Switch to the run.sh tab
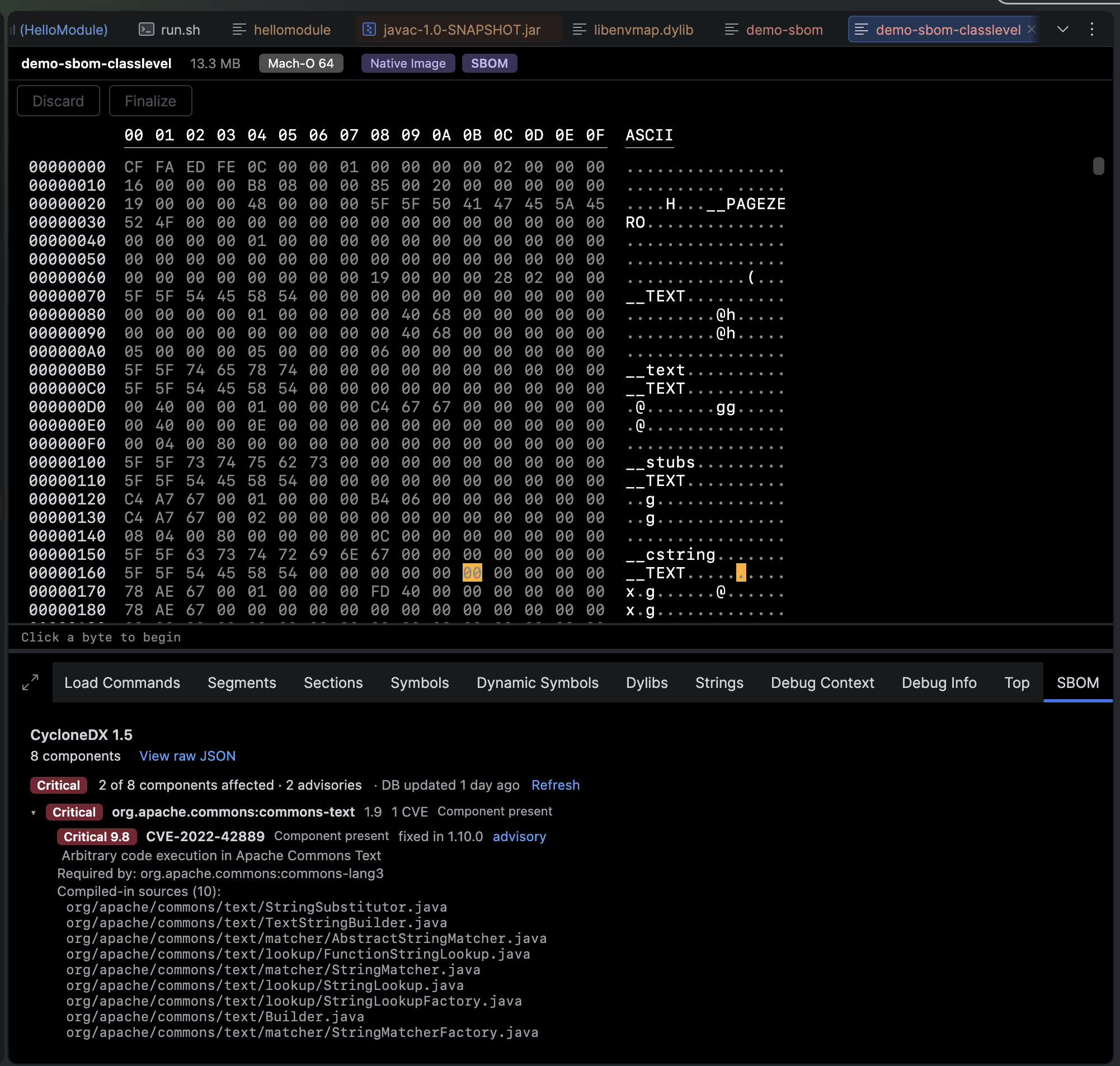1120x1066 pixels. (x=170, y=30)
